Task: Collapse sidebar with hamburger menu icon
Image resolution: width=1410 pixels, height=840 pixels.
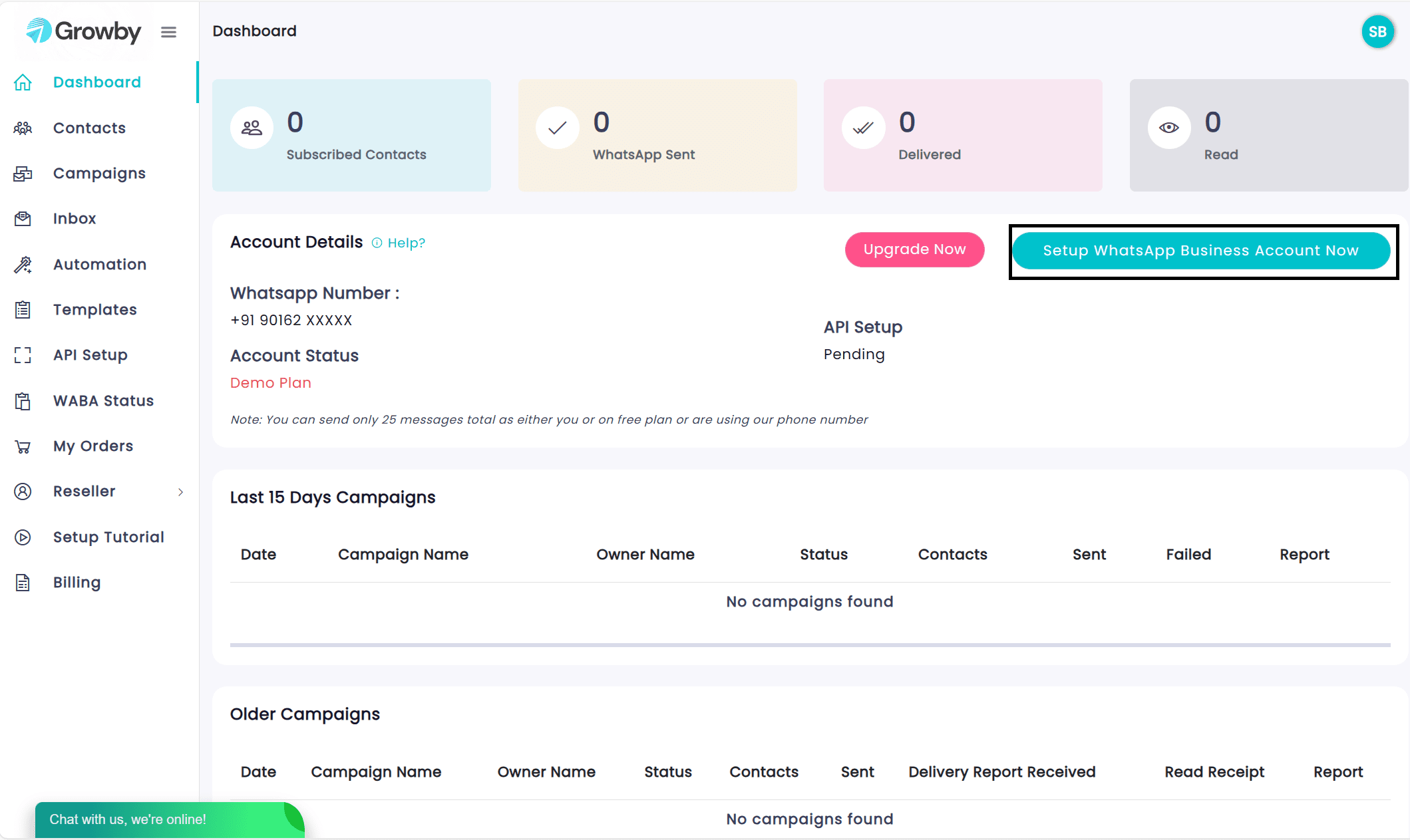Action: point(168,32)
